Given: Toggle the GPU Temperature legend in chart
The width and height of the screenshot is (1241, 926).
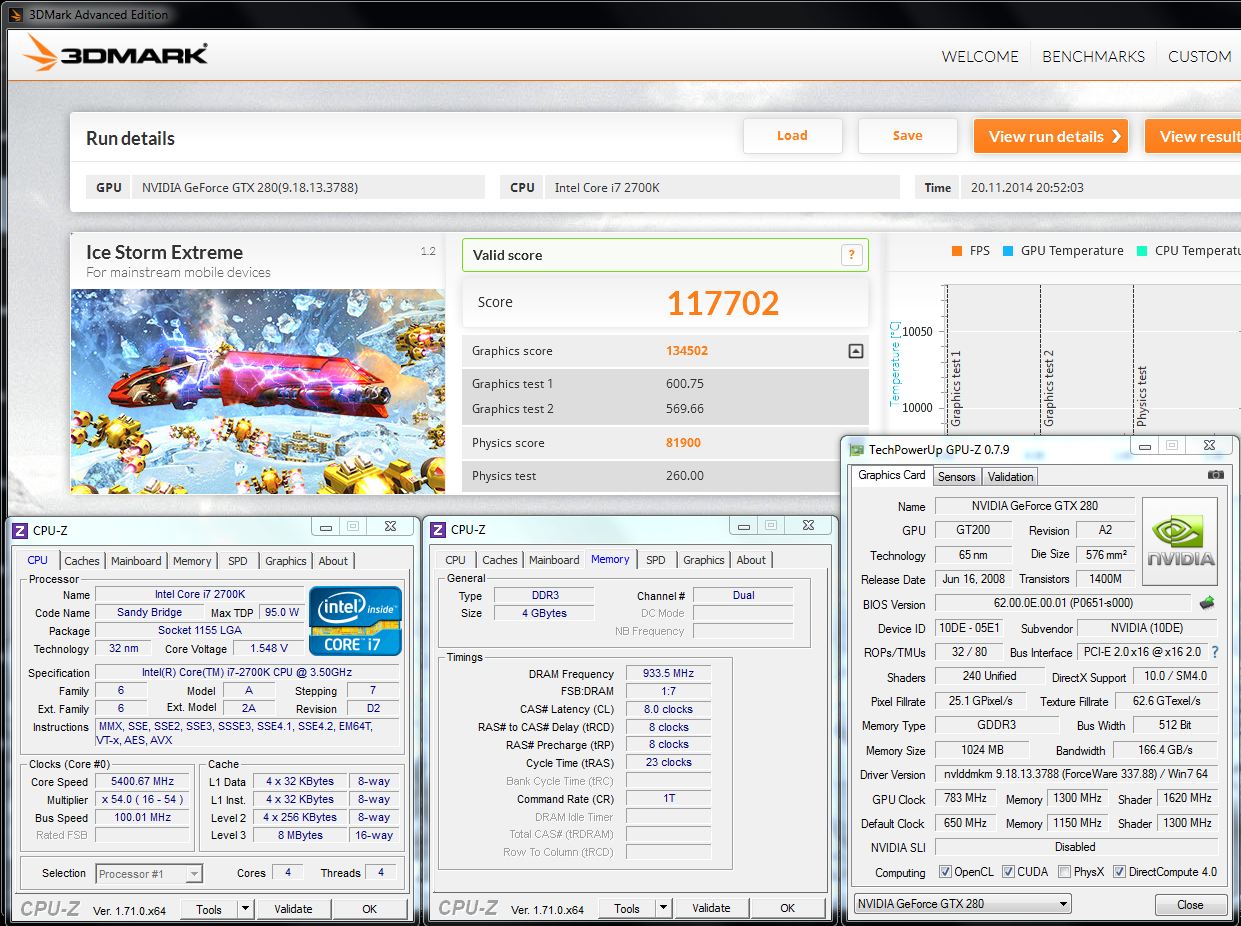Looking at the screenshot, I should tap(1062, 251).
